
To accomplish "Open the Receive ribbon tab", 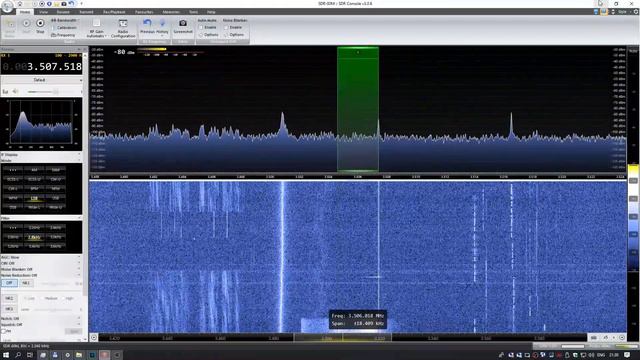I will 63,12.
